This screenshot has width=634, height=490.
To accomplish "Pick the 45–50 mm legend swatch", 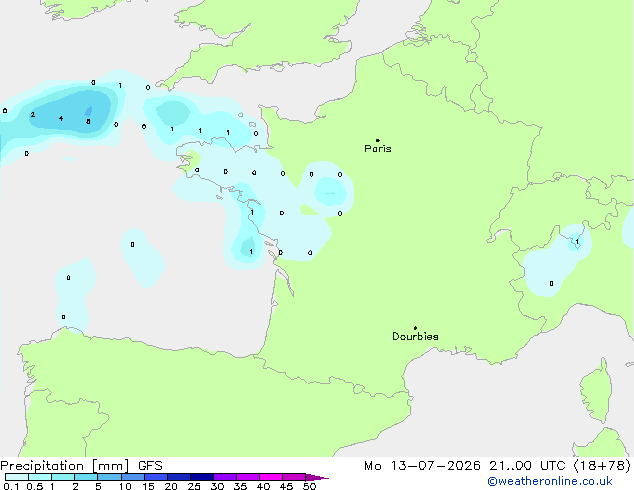I will [294, 477].
